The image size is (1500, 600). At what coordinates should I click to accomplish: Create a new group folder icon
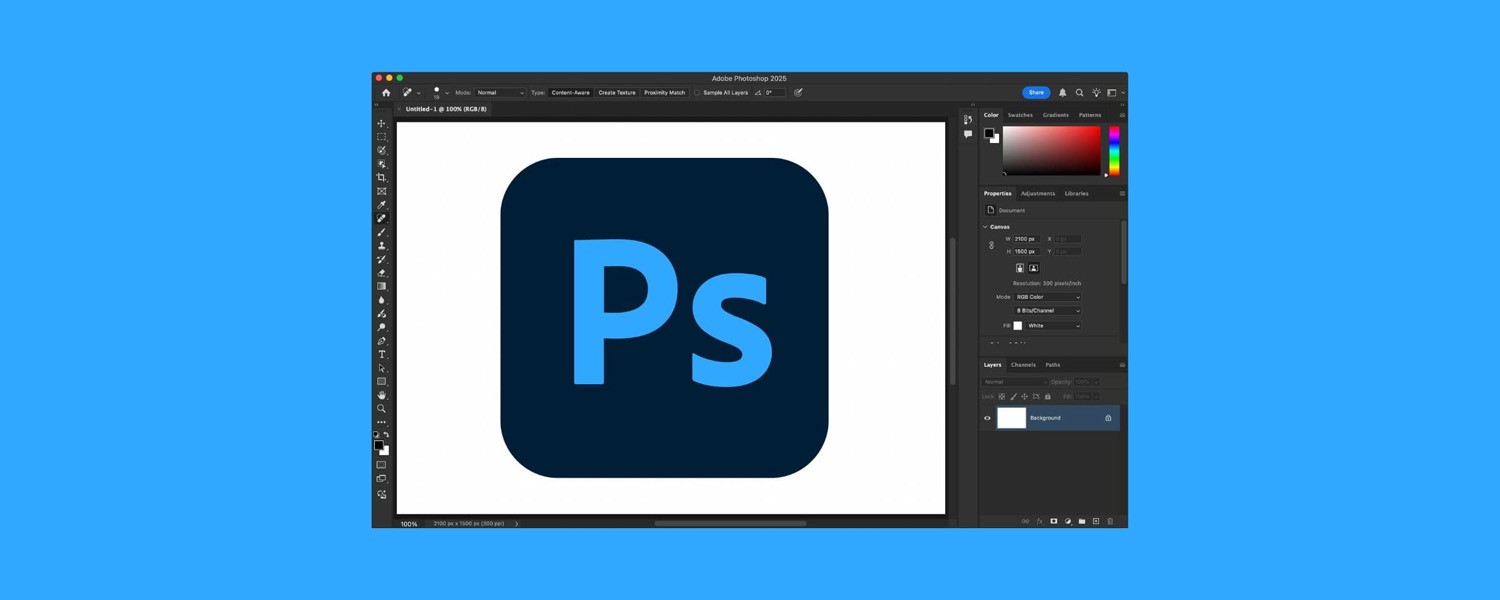1082,521
